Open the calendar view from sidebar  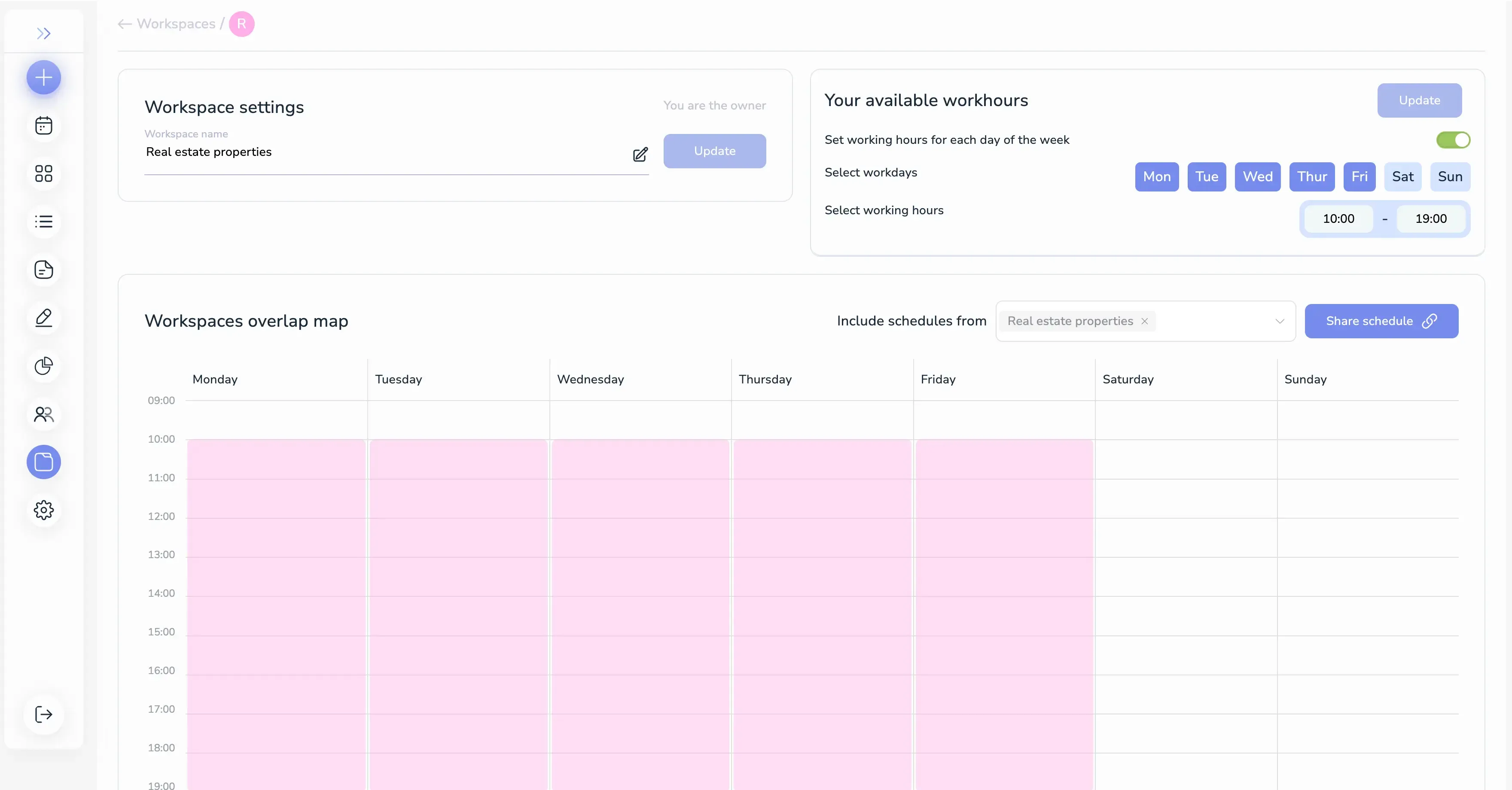43,125
